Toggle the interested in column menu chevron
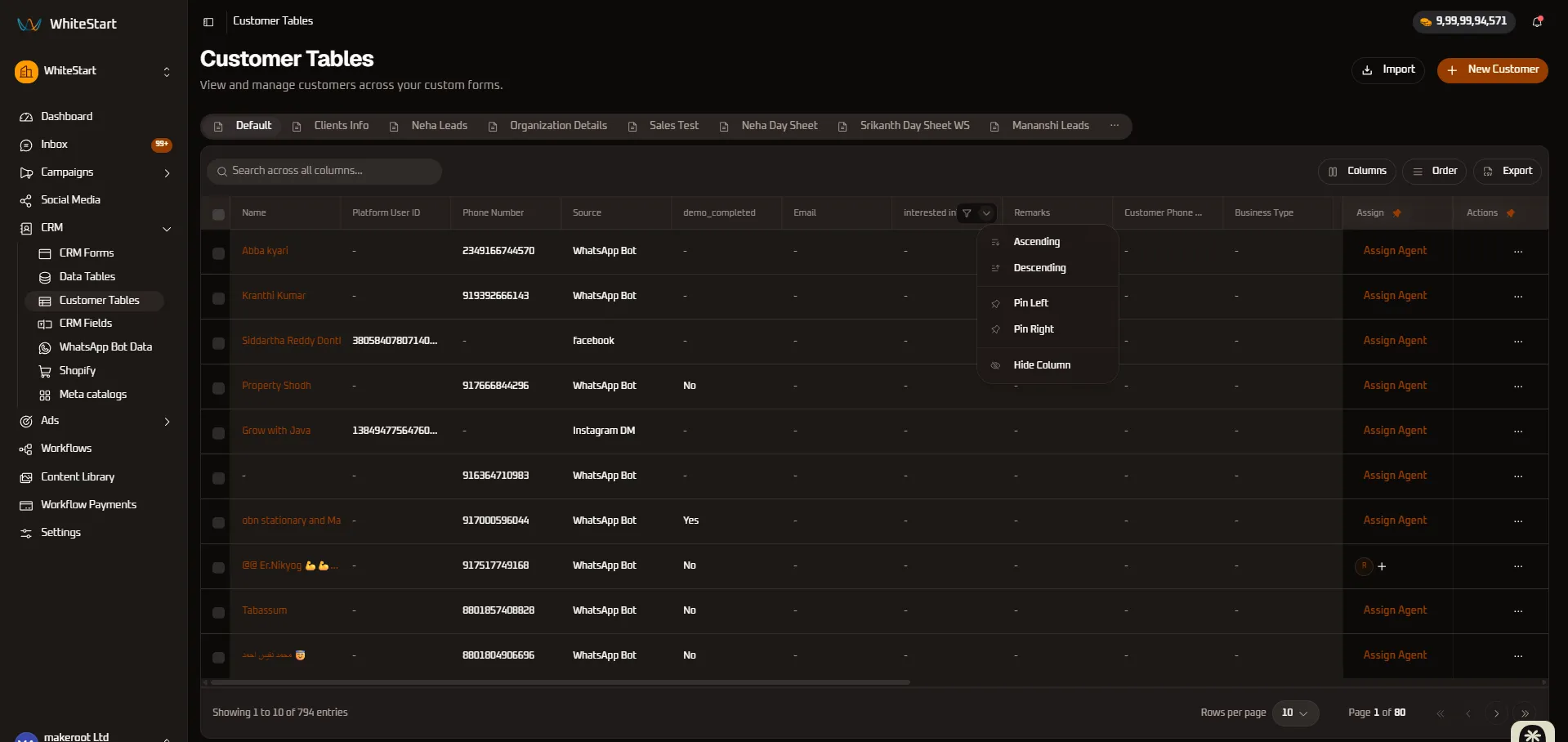This screenshot has height=742, width=1568. tap(986, 213)
